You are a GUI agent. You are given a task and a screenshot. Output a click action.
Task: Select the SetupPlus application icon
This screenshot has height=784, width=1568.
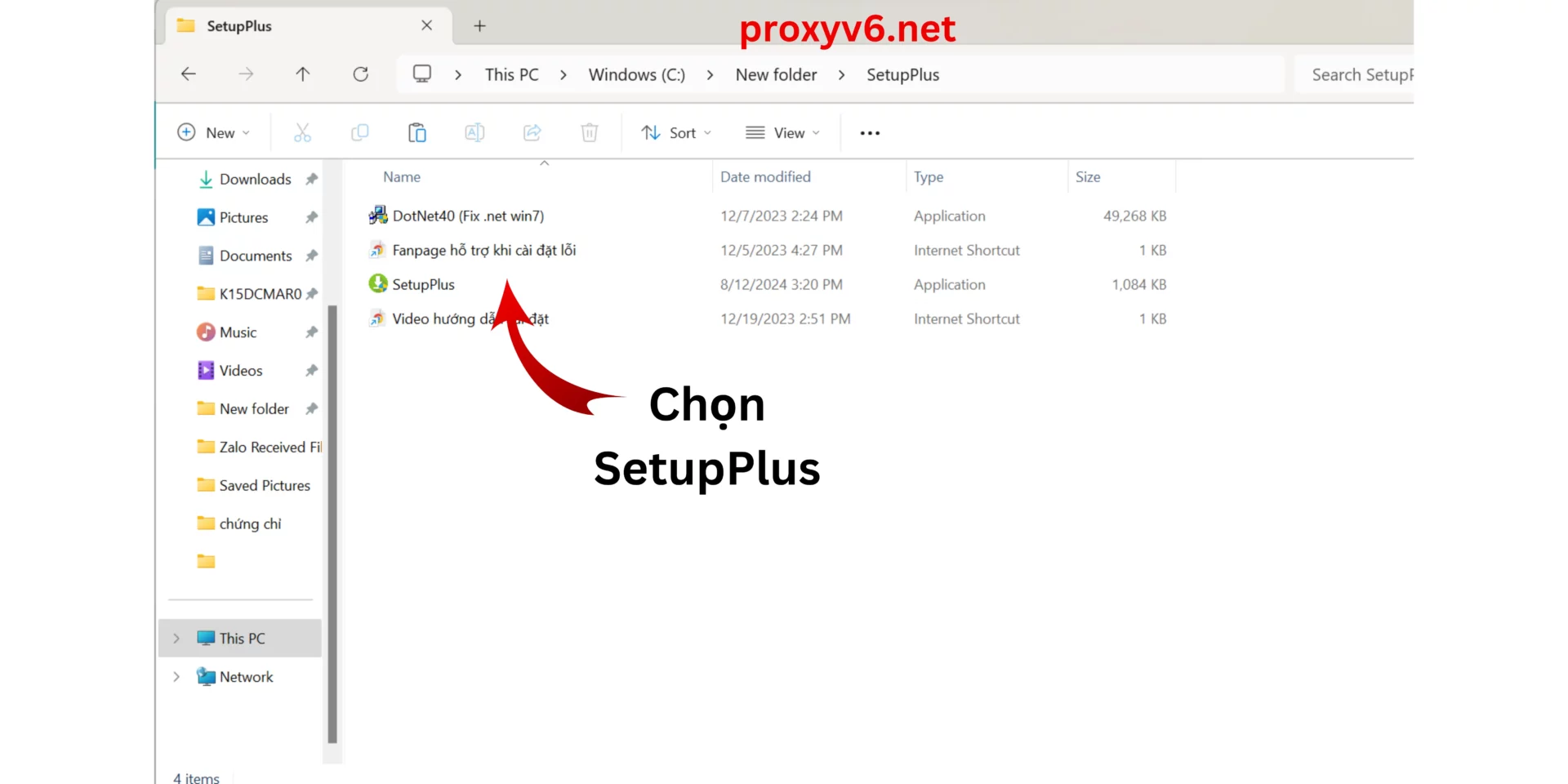click(377, 283)
